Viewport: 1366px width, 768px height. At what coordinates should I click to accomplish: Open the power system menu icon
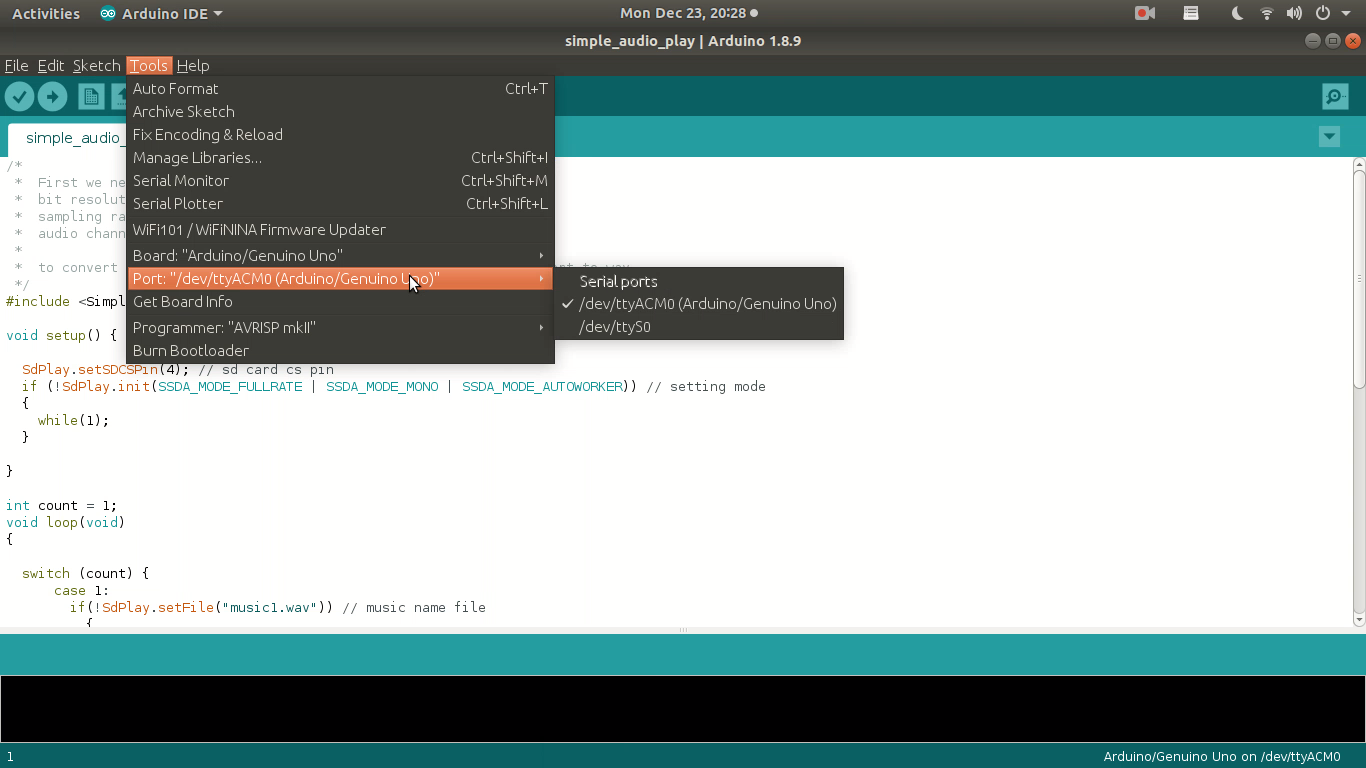pyautogui.click(x=1323, y=14)
